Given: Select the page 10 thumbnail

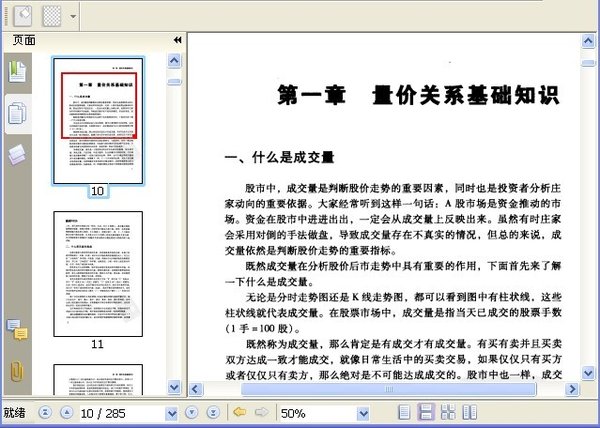Looking at the screenshot, I should 98,121.
